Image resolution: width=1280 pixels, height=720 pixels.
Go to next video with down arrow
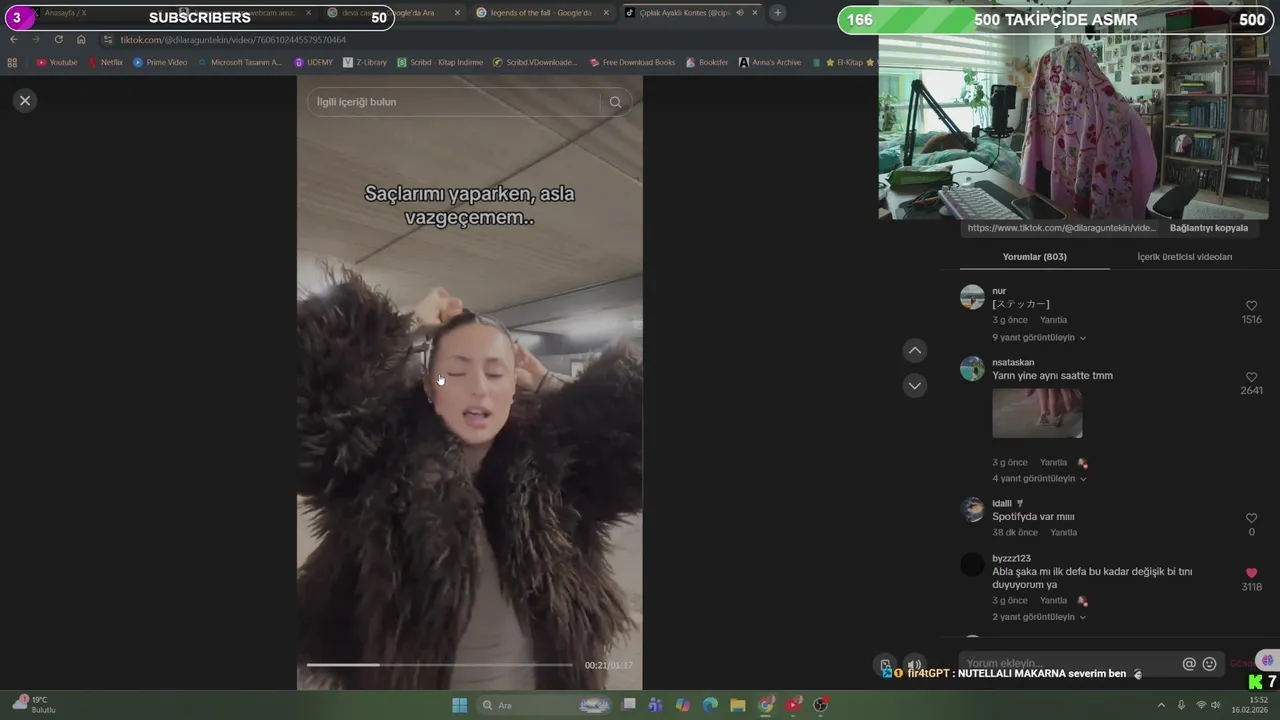click(915, 385)
